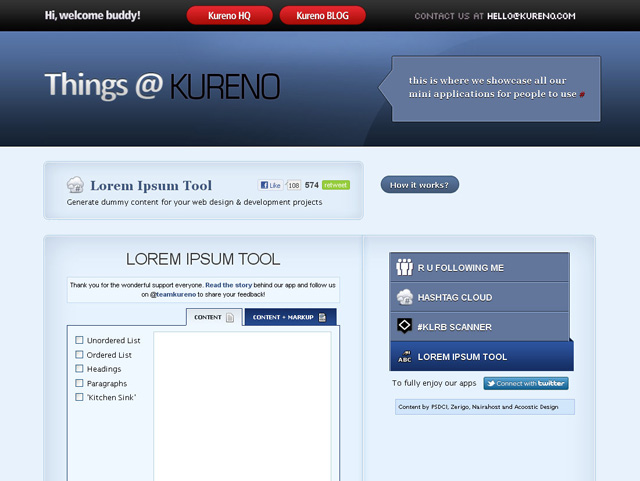Click the large LOREM IPSUM TOOL heading
The width and height of the screenshot is (640, 481).
203,259
